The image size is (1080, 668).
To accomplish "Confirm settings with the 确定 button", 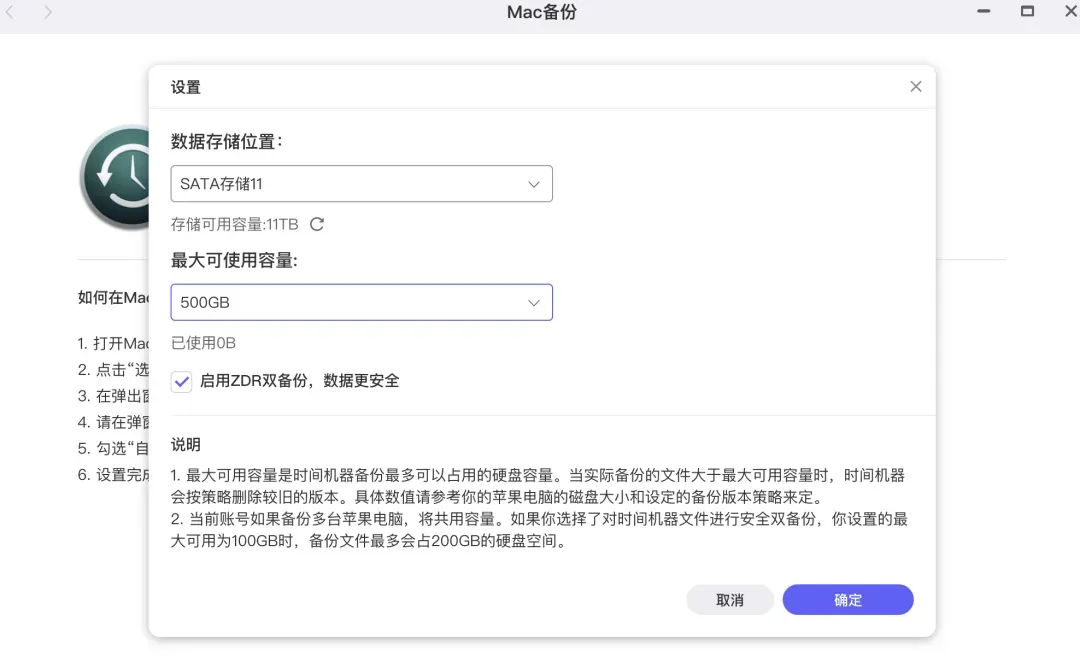I will [x=848, y=600].
